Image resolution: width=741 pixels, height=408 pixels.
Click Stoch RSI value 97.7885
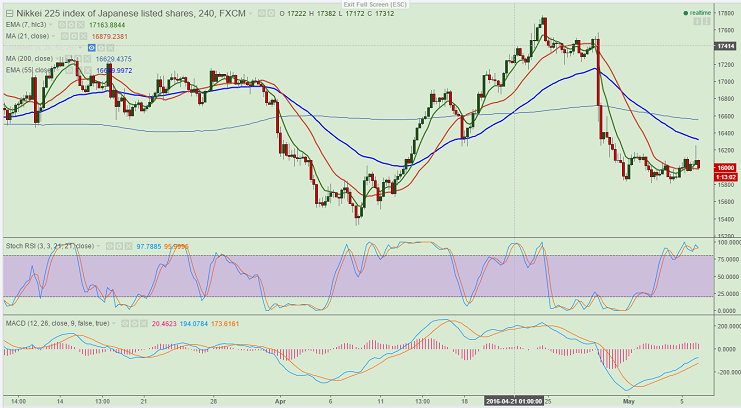(149, 246)
